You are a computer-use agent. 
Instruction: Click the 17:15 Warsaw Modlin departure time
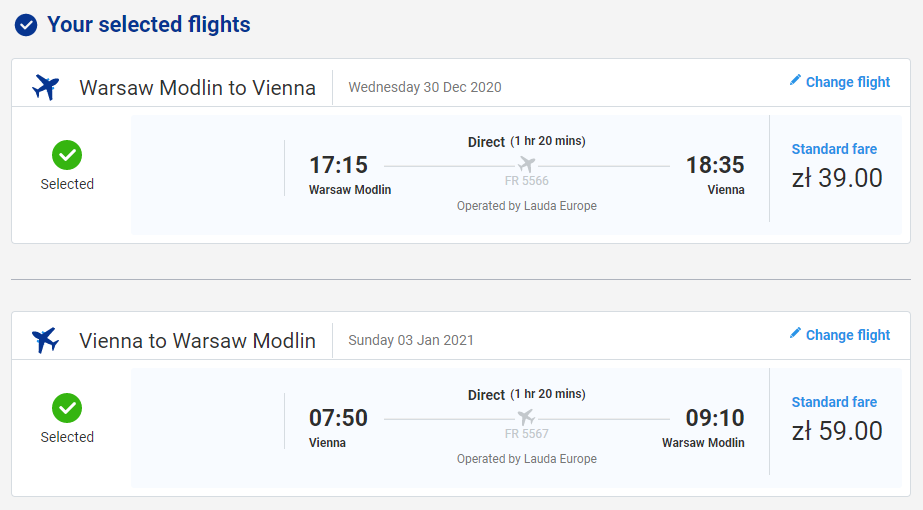click(338, 165)
